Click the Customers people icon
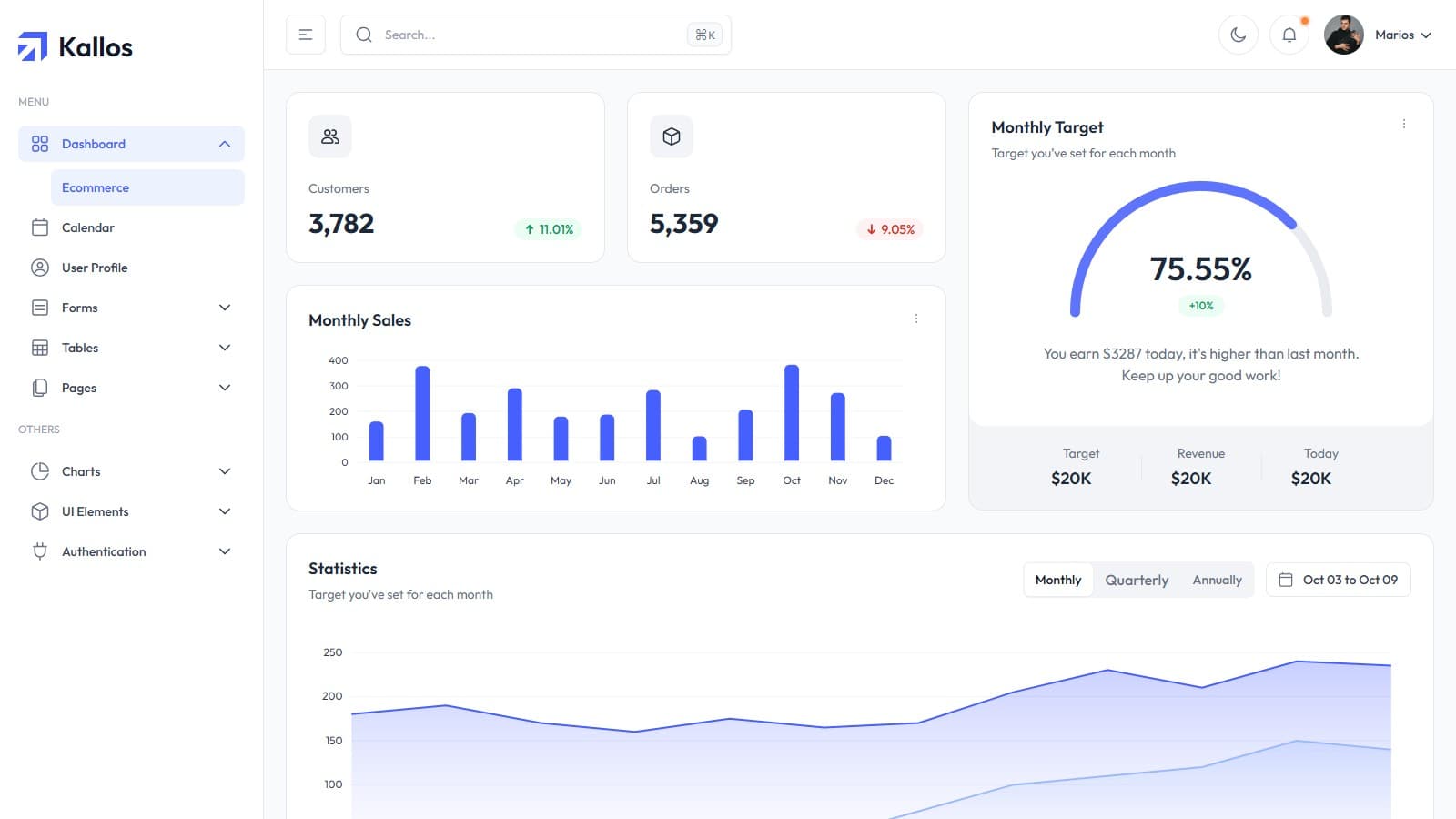Viewport: 1456px width, 819px height. (x=330, y=136)
